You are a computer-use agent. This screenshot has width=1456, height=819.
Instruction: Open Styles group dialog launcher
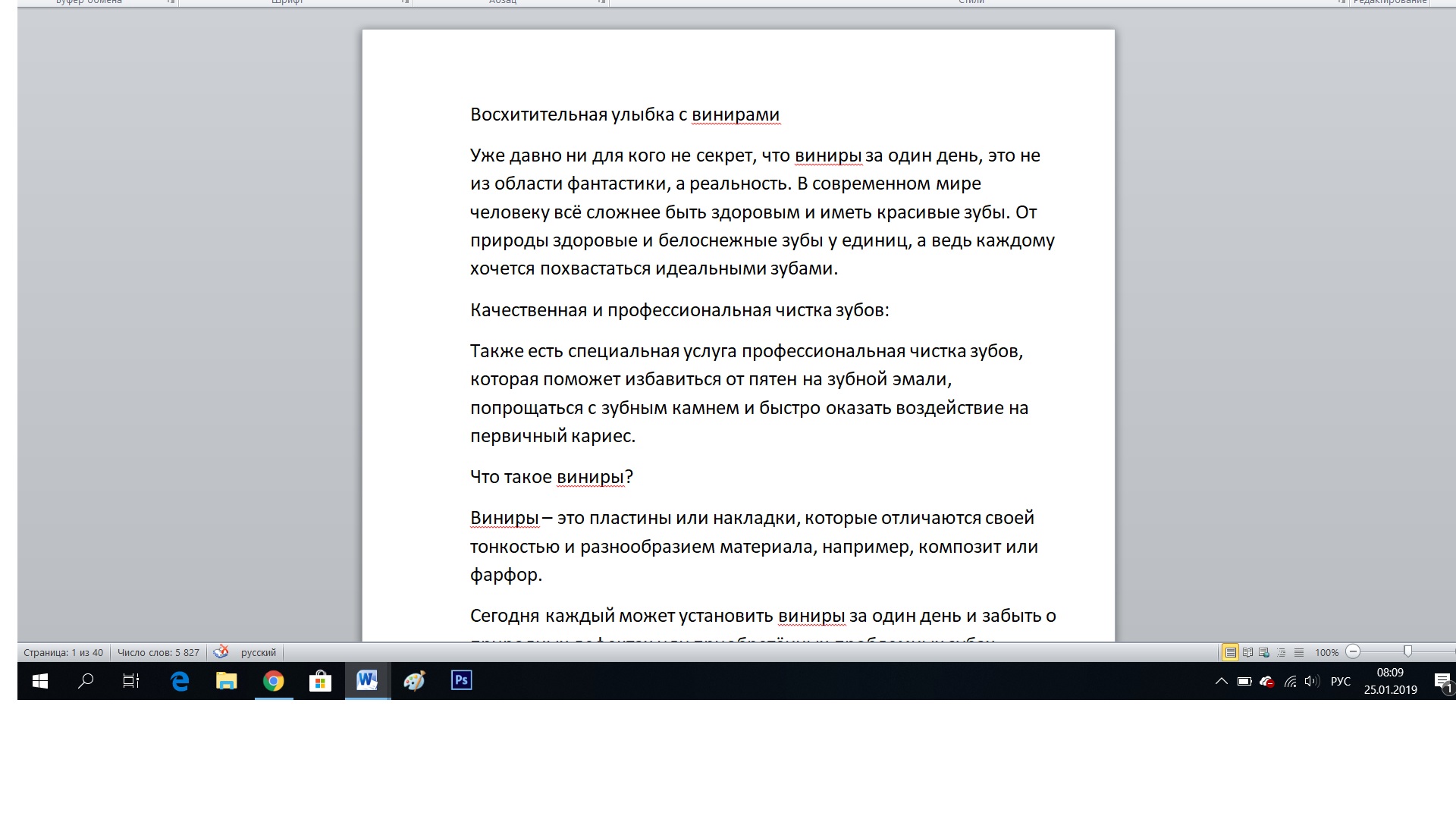[1342, 2]
